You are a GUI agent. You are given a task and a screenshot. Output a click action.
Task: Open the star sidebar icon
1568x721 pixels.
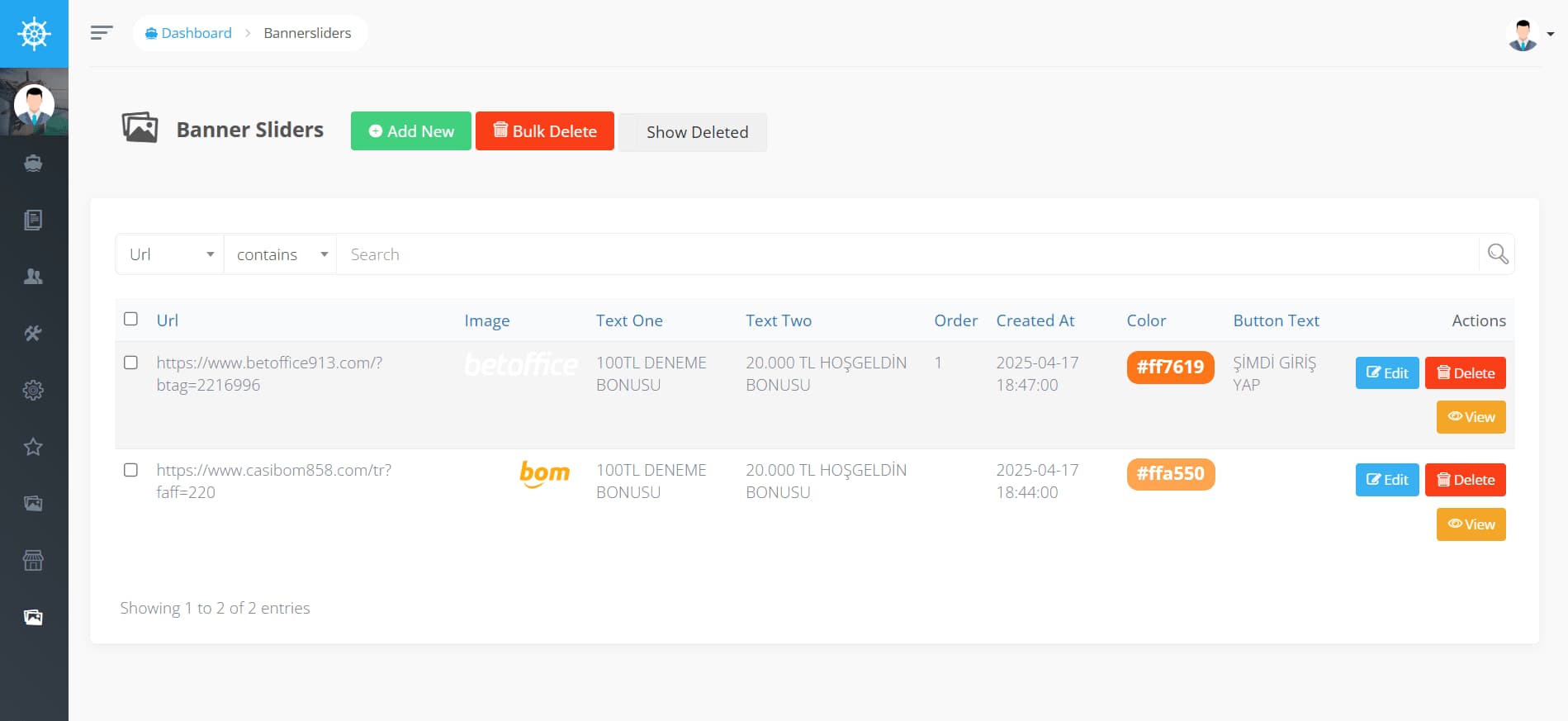click(33, 447)
